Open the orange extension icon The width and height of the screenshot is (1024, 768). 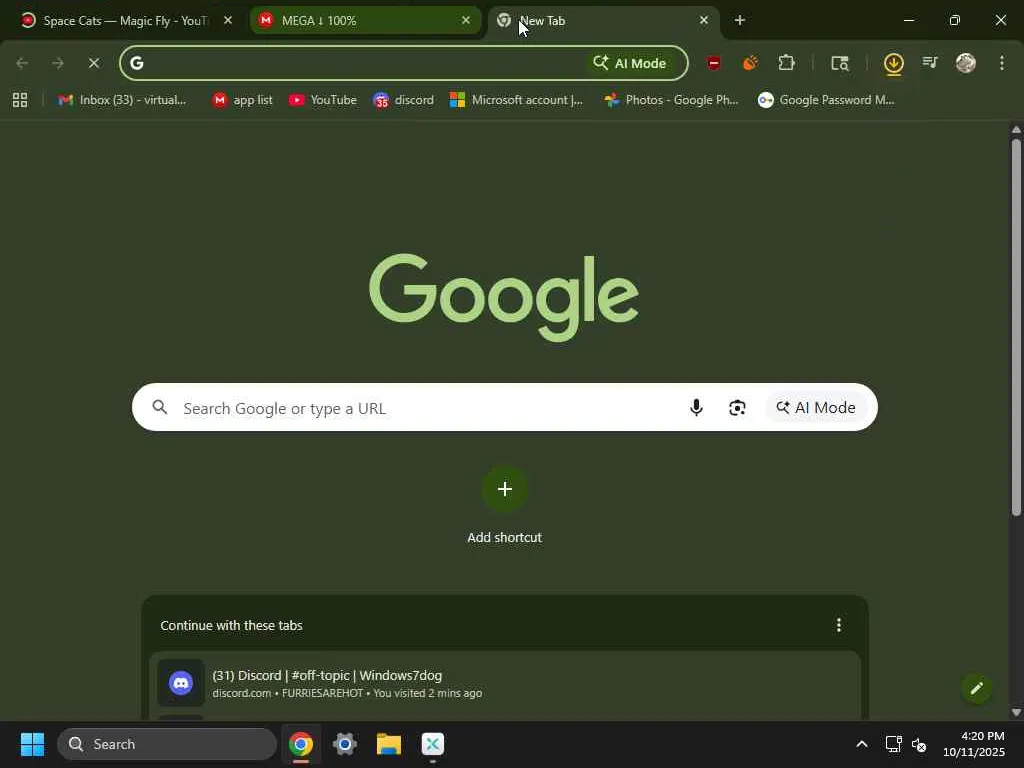pyautogui.click(x=750, y=63)
